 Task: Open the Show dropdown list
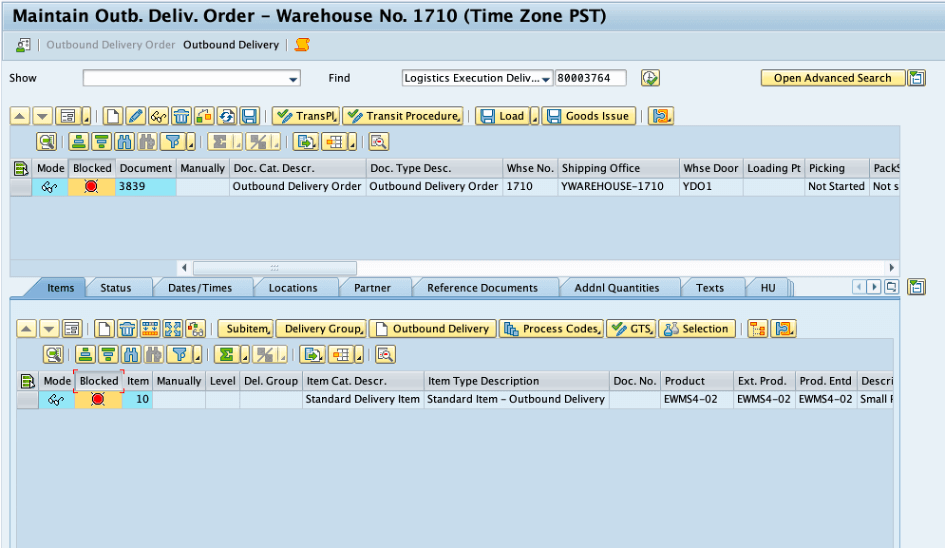tap(293, 78)
